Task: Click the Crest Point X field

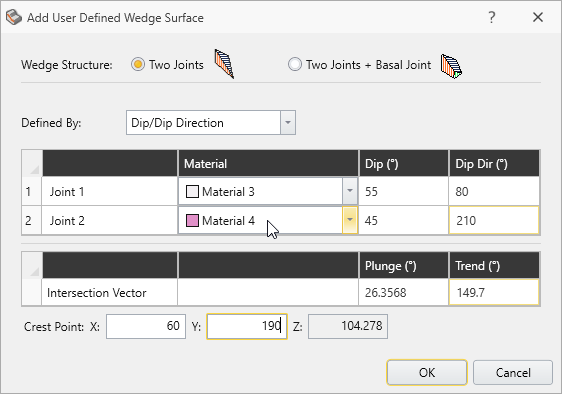Action: (x=146, y=326)
